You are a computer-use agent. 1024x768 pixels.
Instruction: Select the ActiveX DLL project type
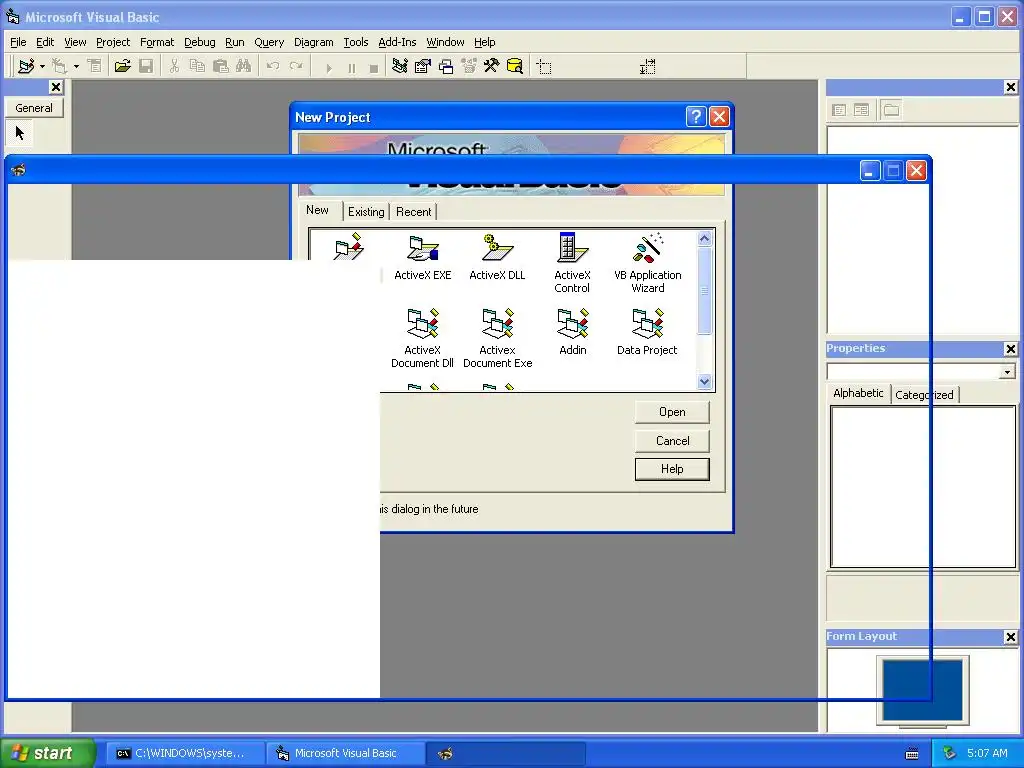pos(497,257)
